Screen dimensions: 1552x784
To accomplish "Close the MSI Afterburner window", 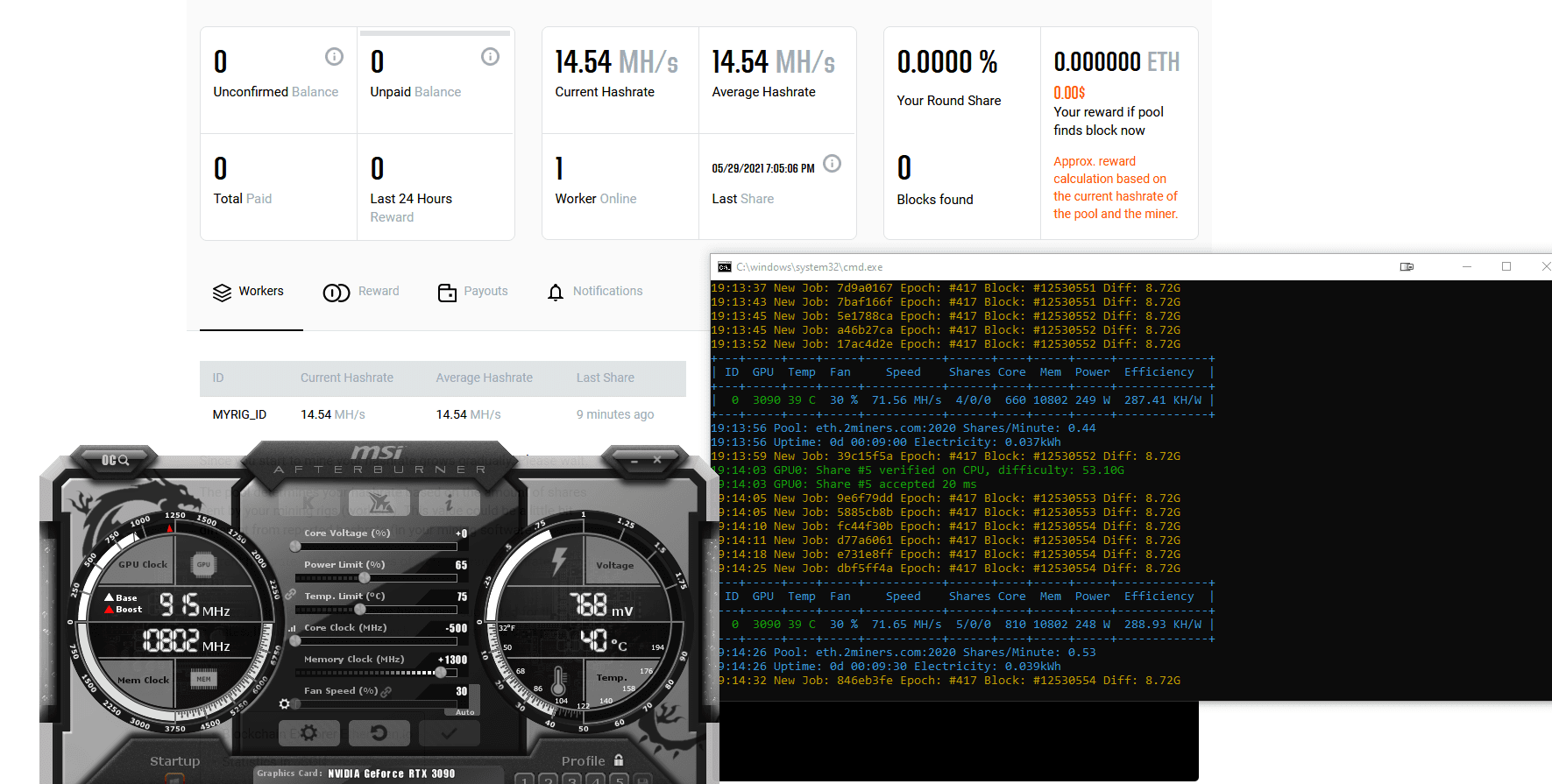I will [657, 459].
